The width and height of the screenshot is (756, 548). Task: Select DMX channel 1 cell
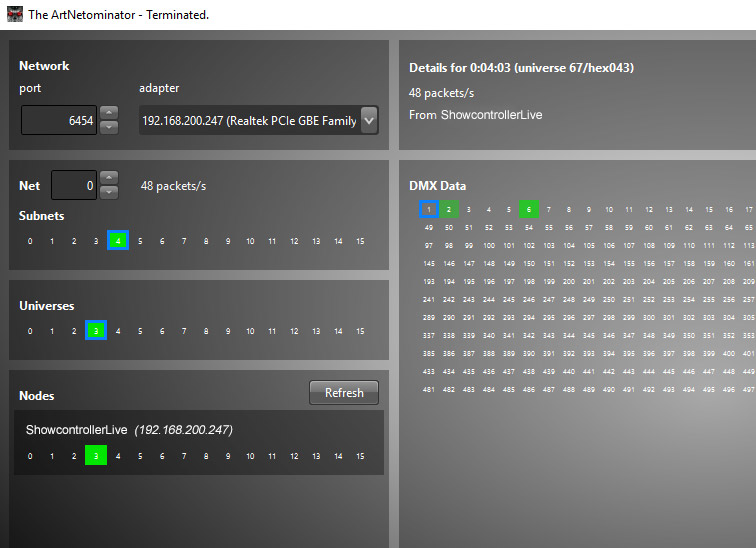429,209
